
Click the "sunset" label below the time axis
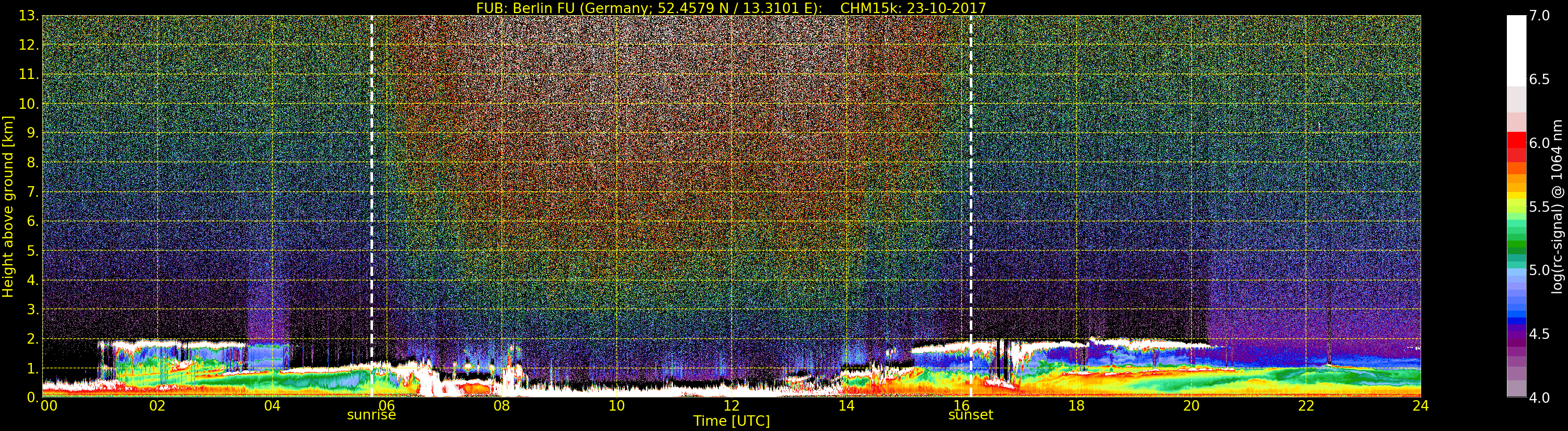[x=971, y=415]
